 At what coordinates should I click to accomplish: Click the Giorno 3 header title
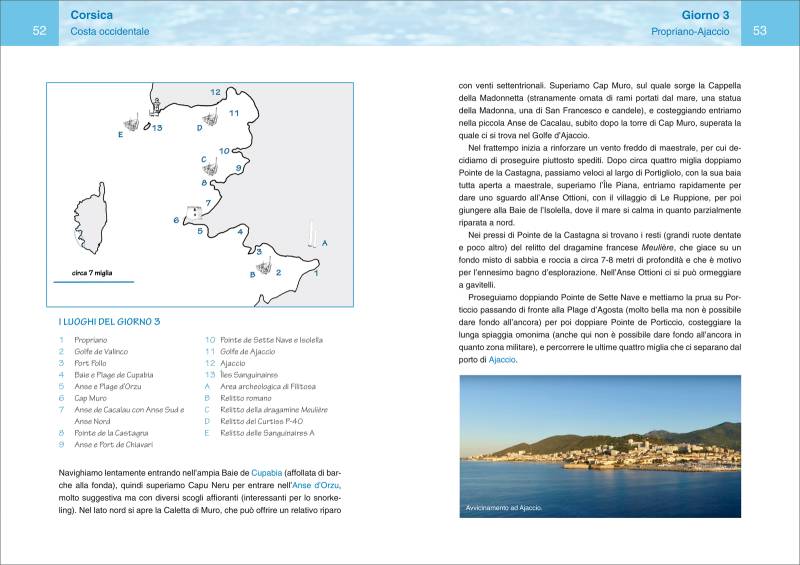point(705,16)
